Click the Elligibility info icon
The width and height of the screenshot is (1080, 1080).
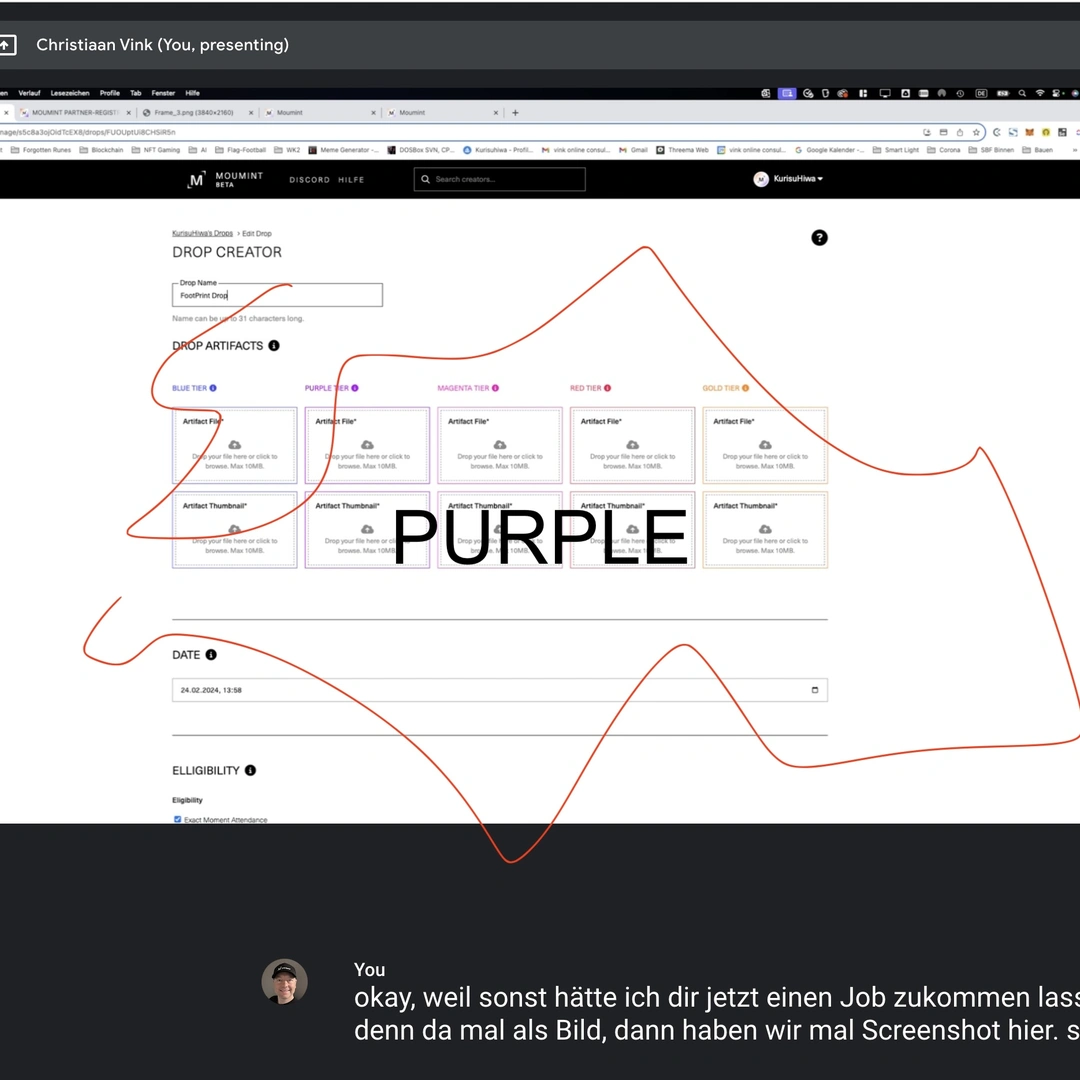250,770
